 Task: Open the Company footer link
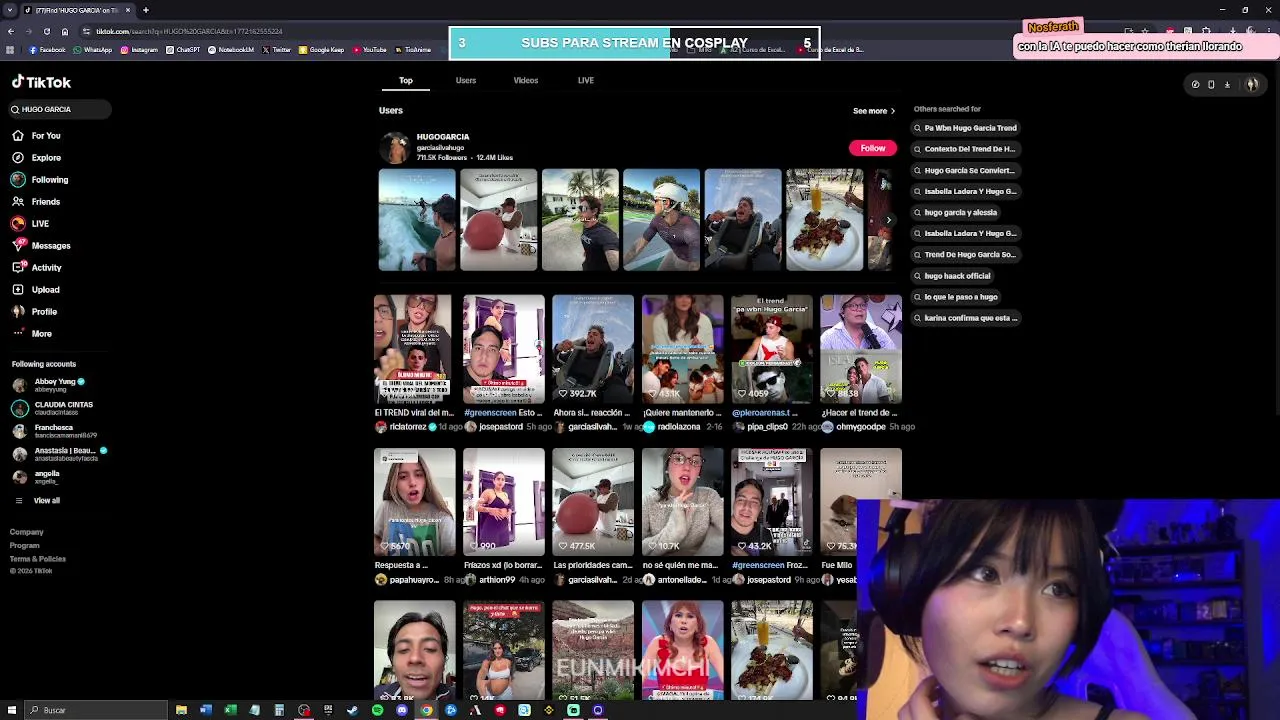click(x=27, y=532)
